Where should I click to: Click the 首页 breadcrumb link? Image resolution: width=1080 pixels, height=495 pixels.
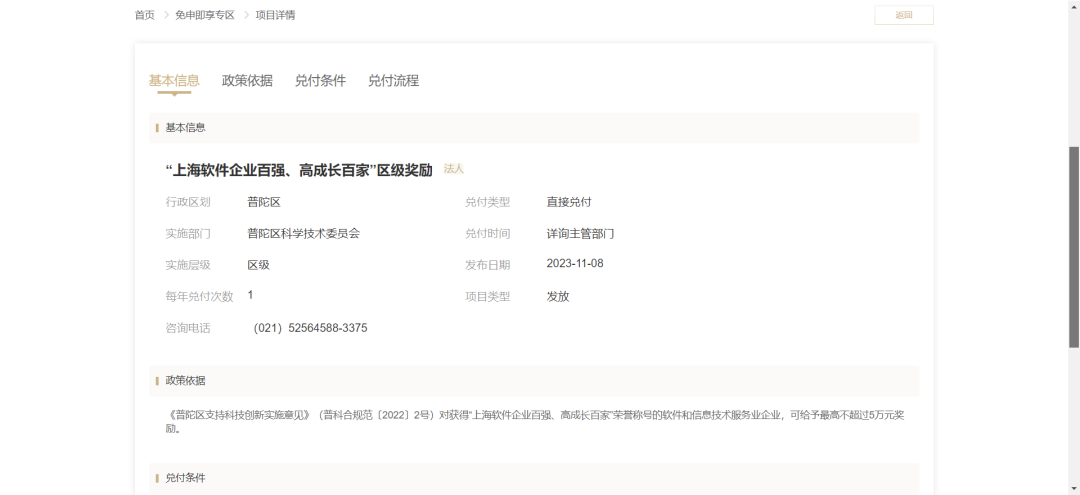pos(145,15)
